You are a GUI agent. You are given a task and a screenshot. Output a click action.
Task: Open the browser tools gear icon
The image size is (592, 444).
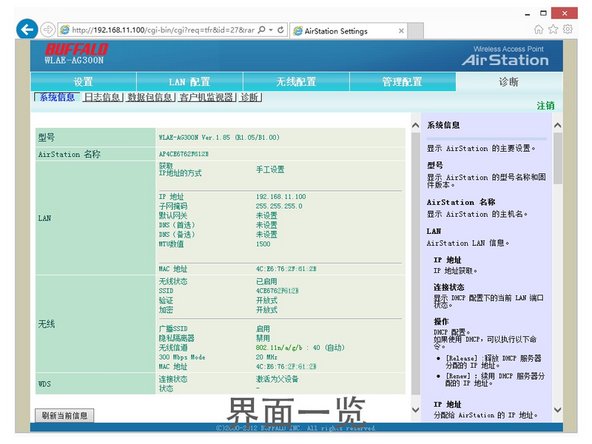click(x=567, y=29)
